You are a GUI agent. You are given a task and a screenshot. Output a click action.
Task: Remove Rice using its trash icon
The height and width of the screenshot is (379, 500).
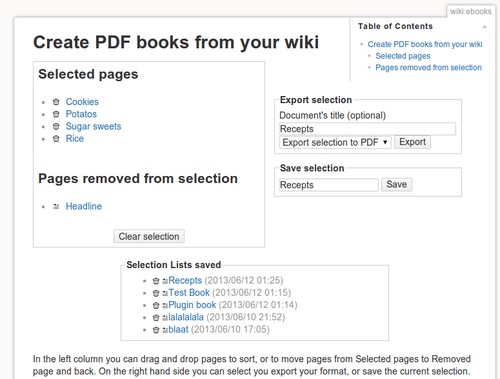point(56,139)
